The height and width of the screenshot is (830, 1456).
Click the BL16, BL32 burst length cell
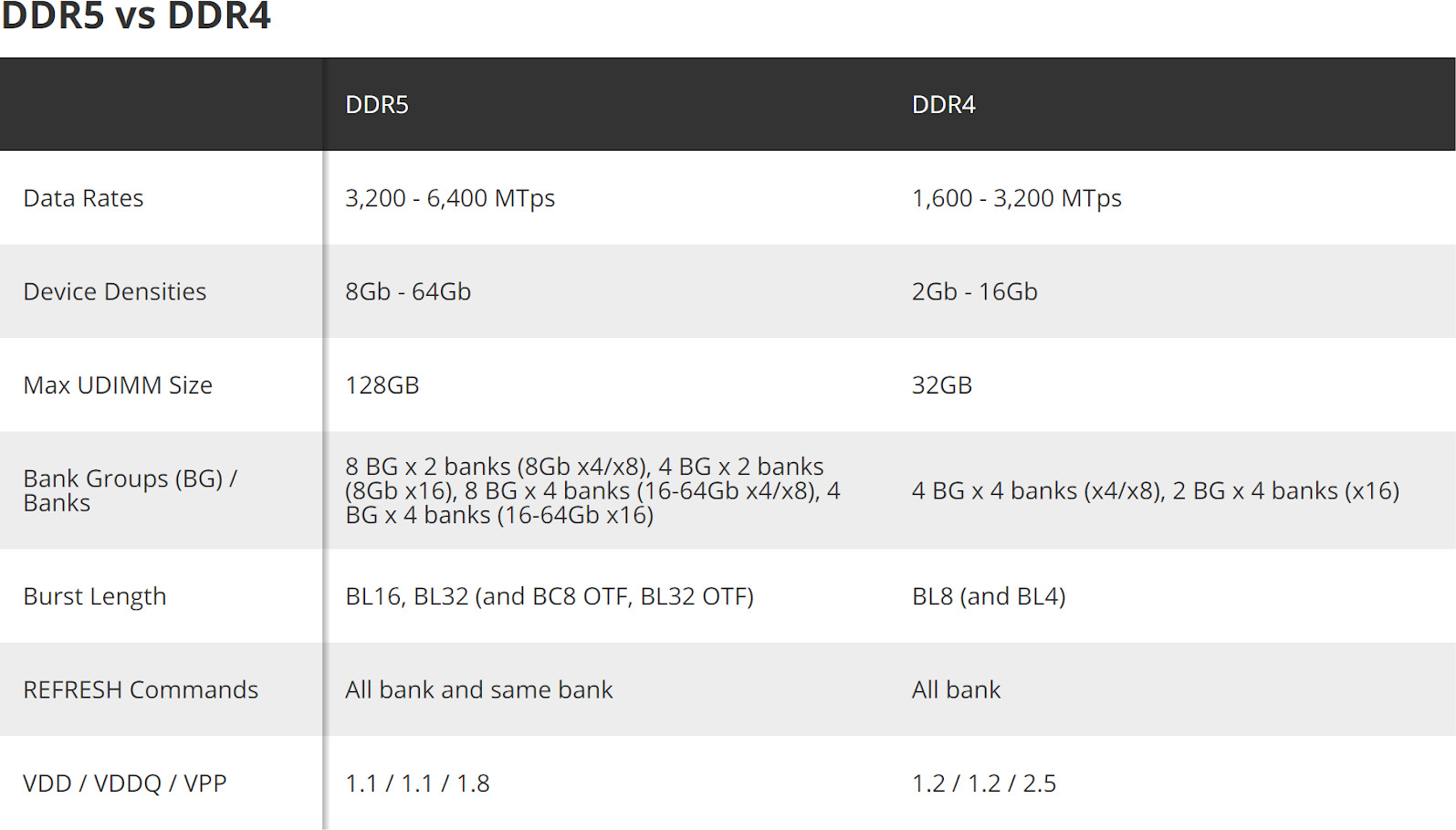point(550,596)
